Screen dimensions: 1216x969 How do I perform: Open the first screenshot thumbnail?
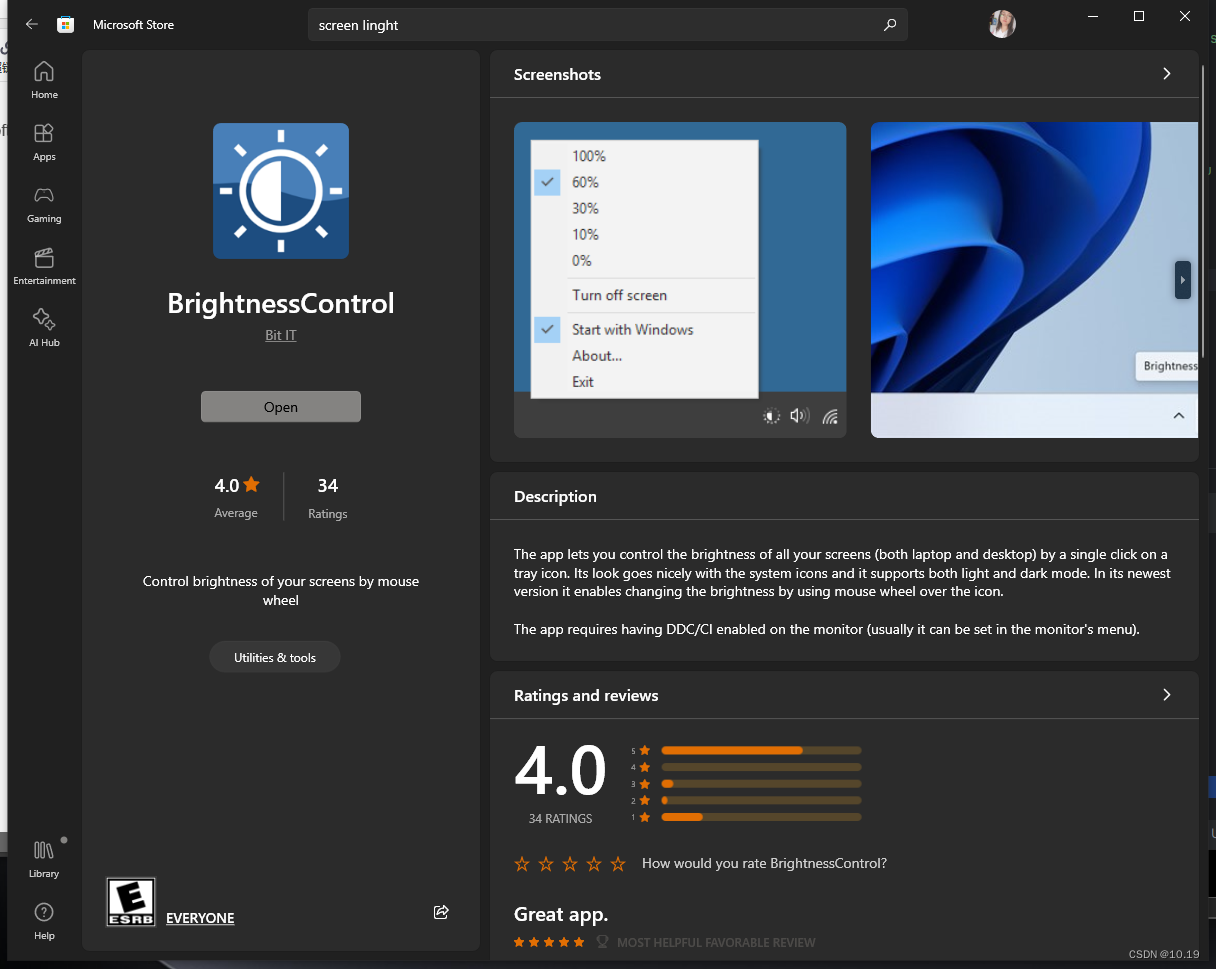pyautogui.click(x=680, y=280)
